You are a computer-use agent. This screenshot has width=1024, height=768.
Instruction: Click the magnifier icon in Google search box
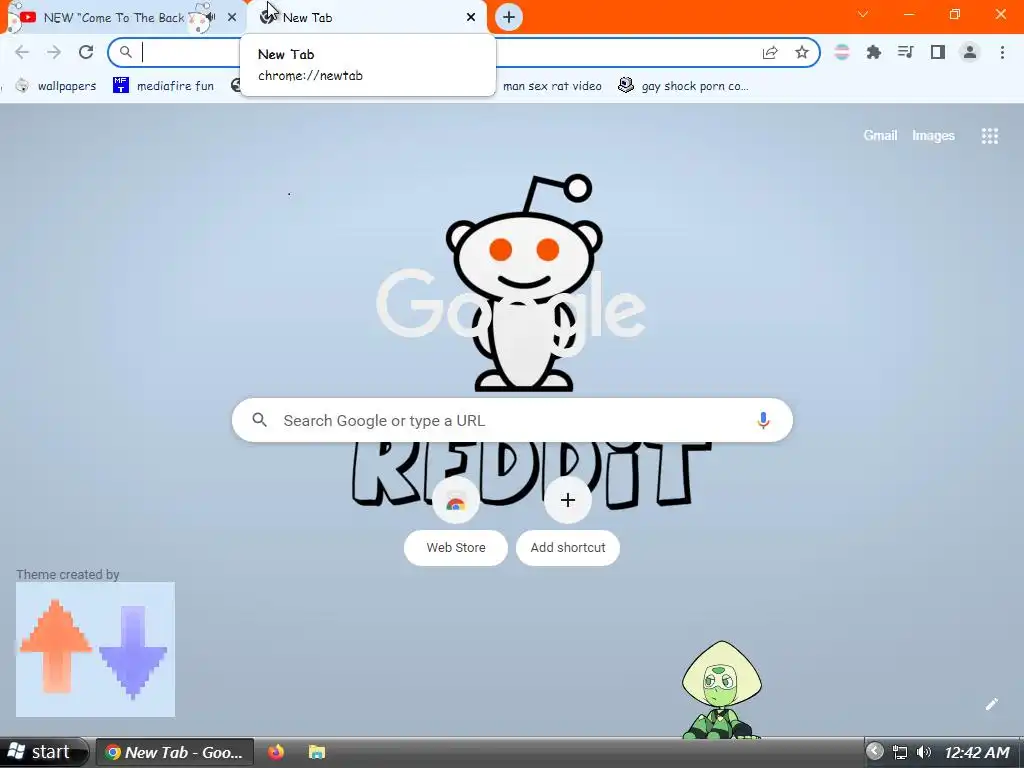(x=259, y=420)
